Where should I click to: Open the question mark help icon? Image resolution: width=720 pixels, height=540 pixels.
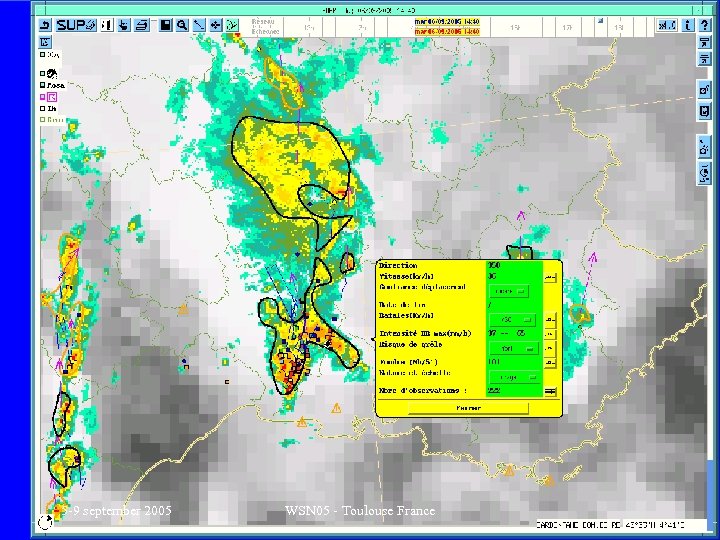[x=704, y=25]
